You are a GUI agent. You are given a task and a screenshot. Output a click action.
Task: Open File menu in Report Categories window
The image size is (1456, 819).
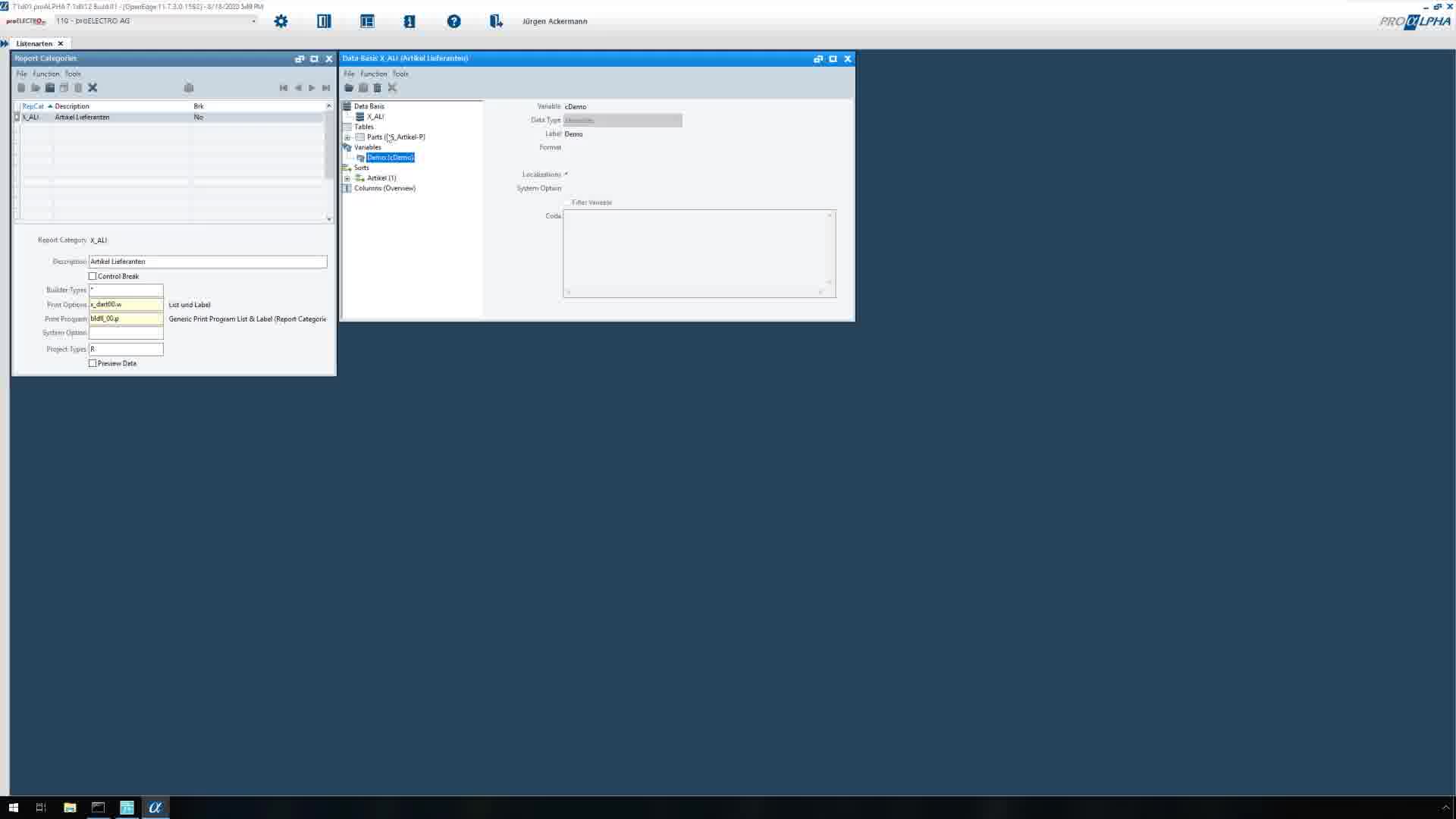[21, 74]
